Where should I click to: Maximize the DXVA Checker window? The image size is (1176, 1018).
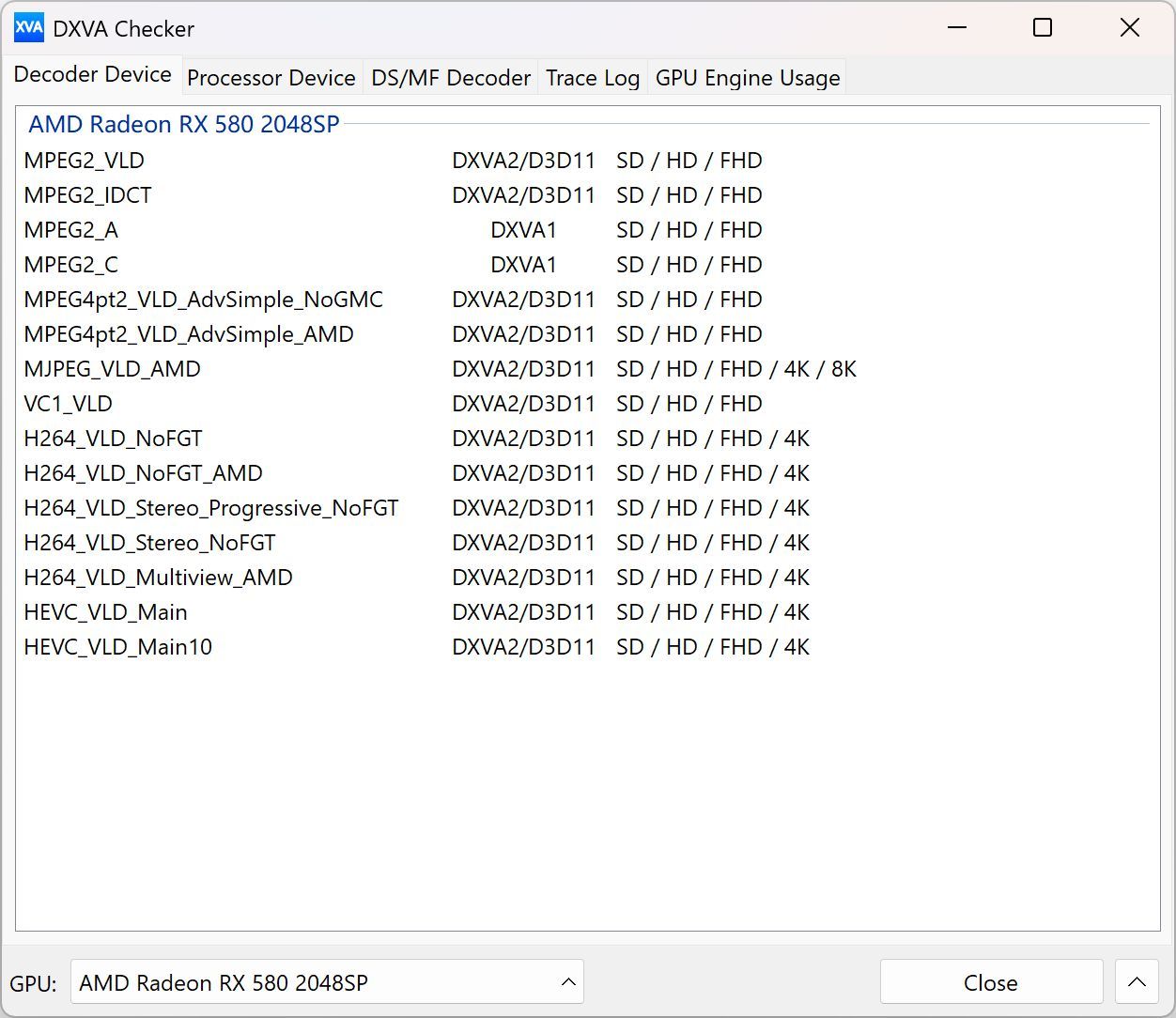point(1043,28)
